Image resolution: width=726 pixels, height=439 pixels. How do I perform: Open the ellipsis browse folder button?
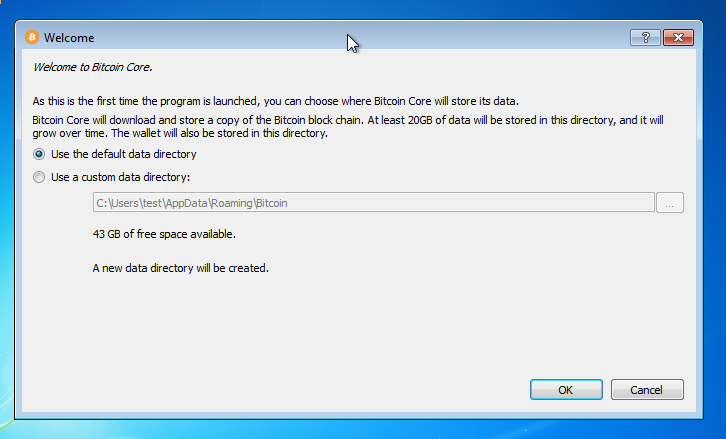[x=670, y=203]
